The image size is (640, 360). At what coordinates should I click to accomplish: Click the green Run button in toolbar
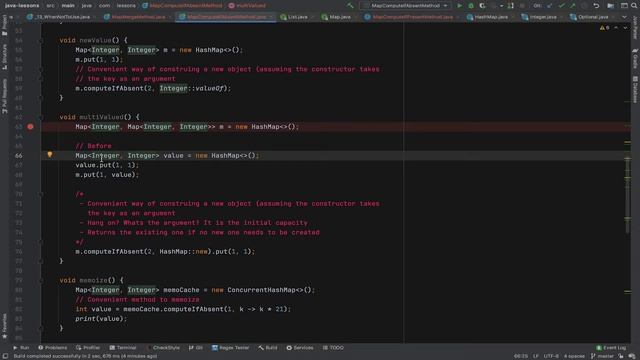pos(460,6)
